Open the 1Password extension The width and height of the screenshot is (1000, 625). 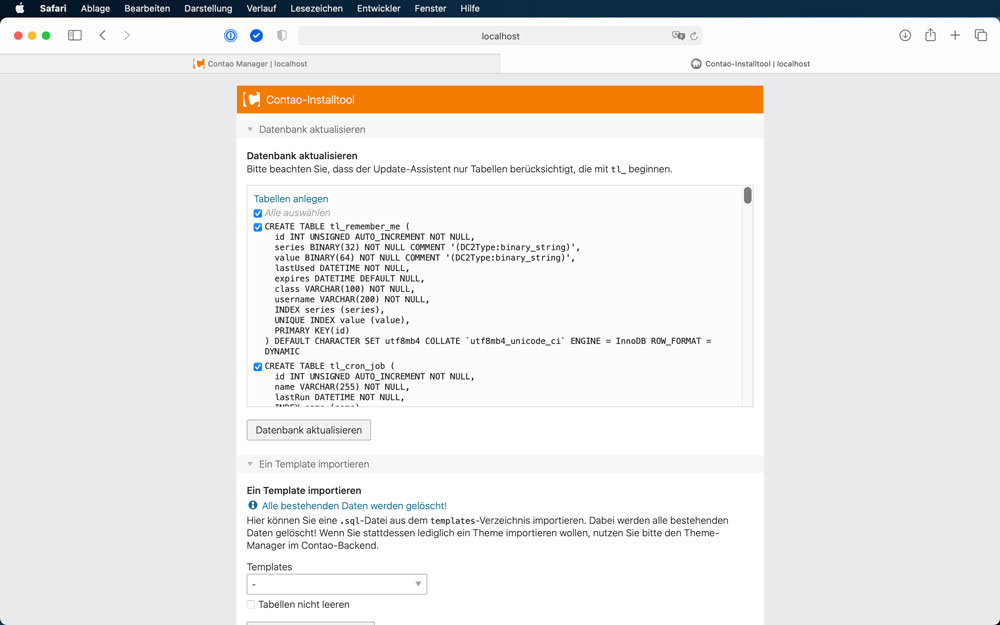(231, 36)
